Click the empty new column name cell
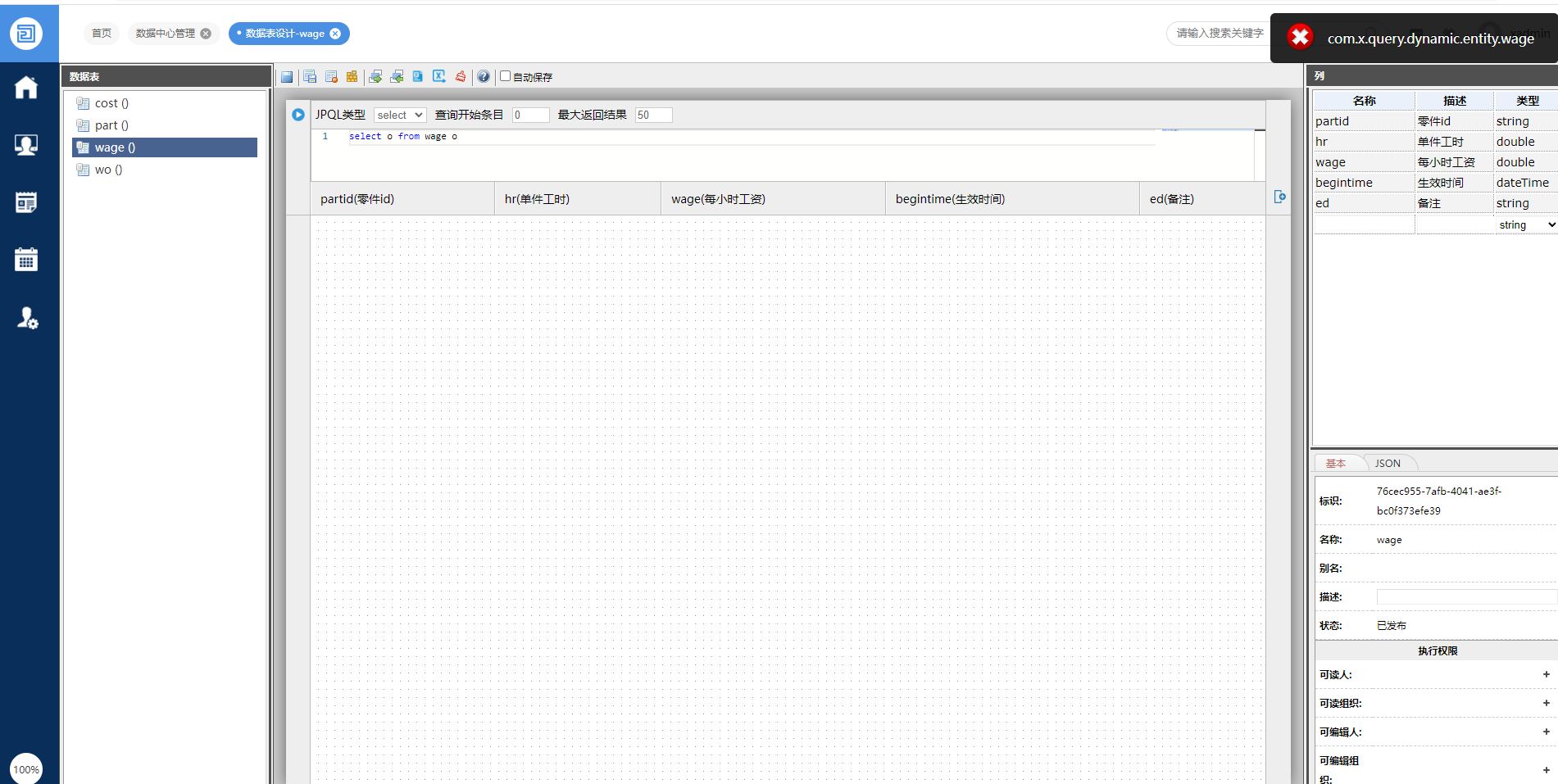The image size is (1558, 784). [x=1364, y=224]
